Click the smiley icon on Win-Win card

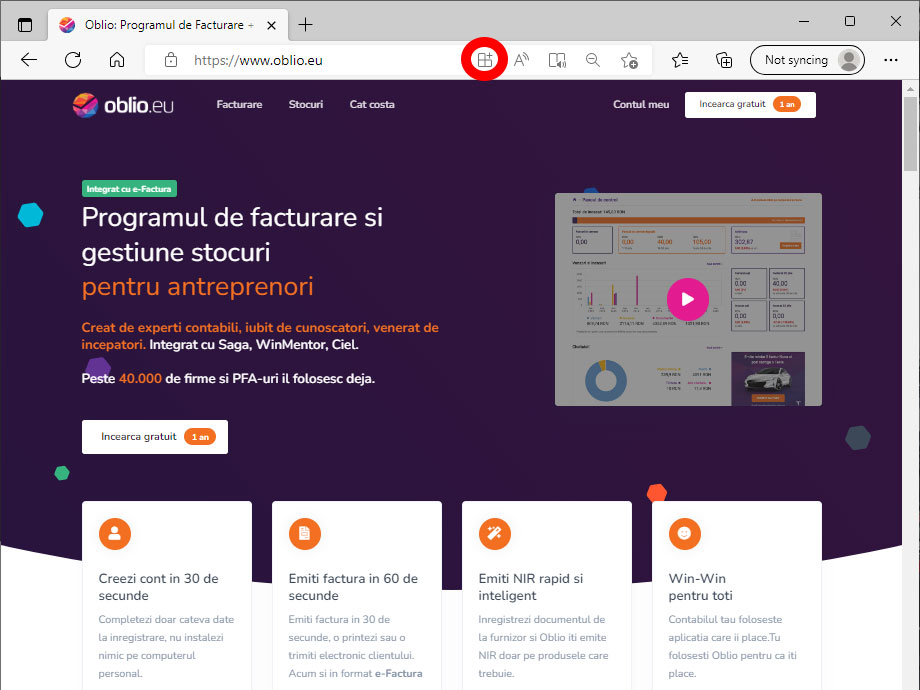point(685,534)
